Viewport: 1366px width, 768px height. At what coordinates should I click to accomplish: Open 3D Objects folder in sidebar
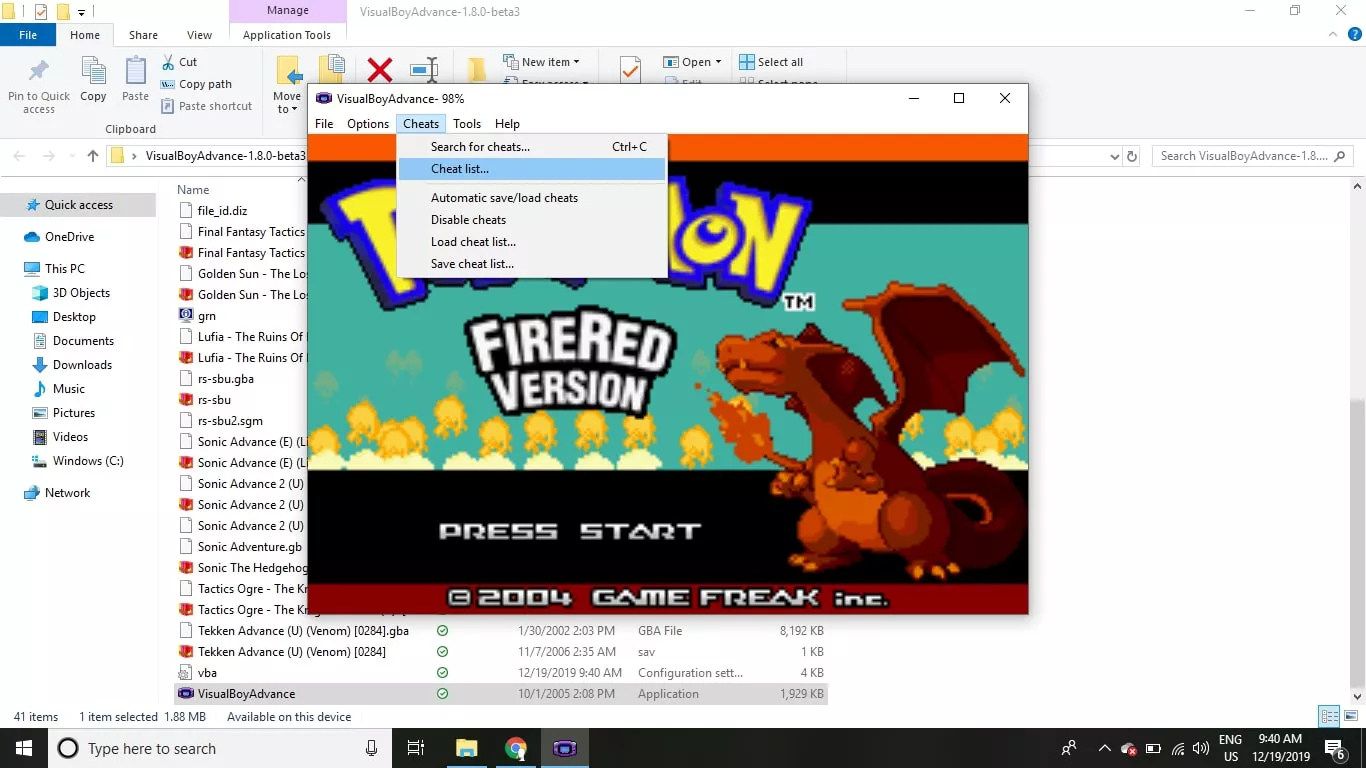click(x=81, y=293)
